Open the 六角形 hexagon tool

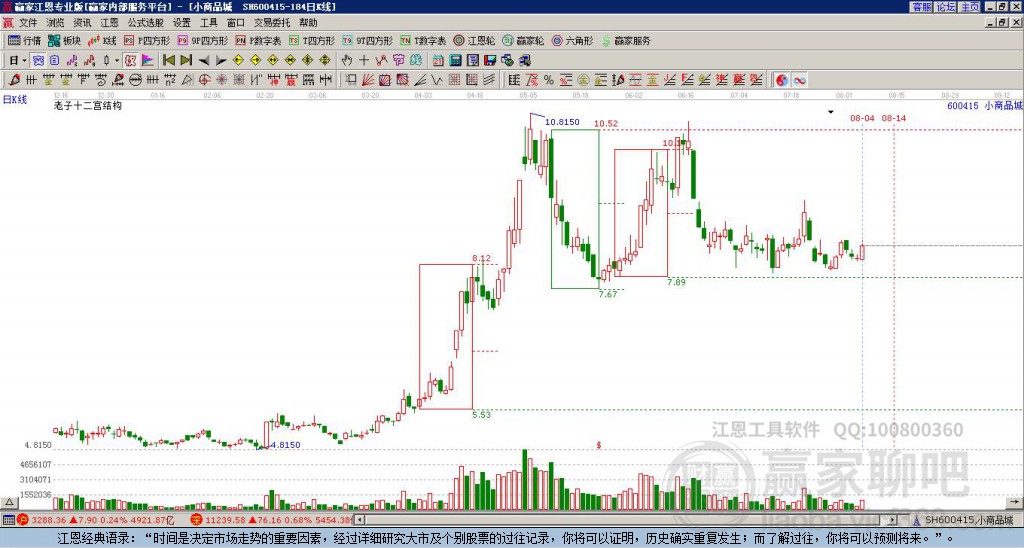573,40
